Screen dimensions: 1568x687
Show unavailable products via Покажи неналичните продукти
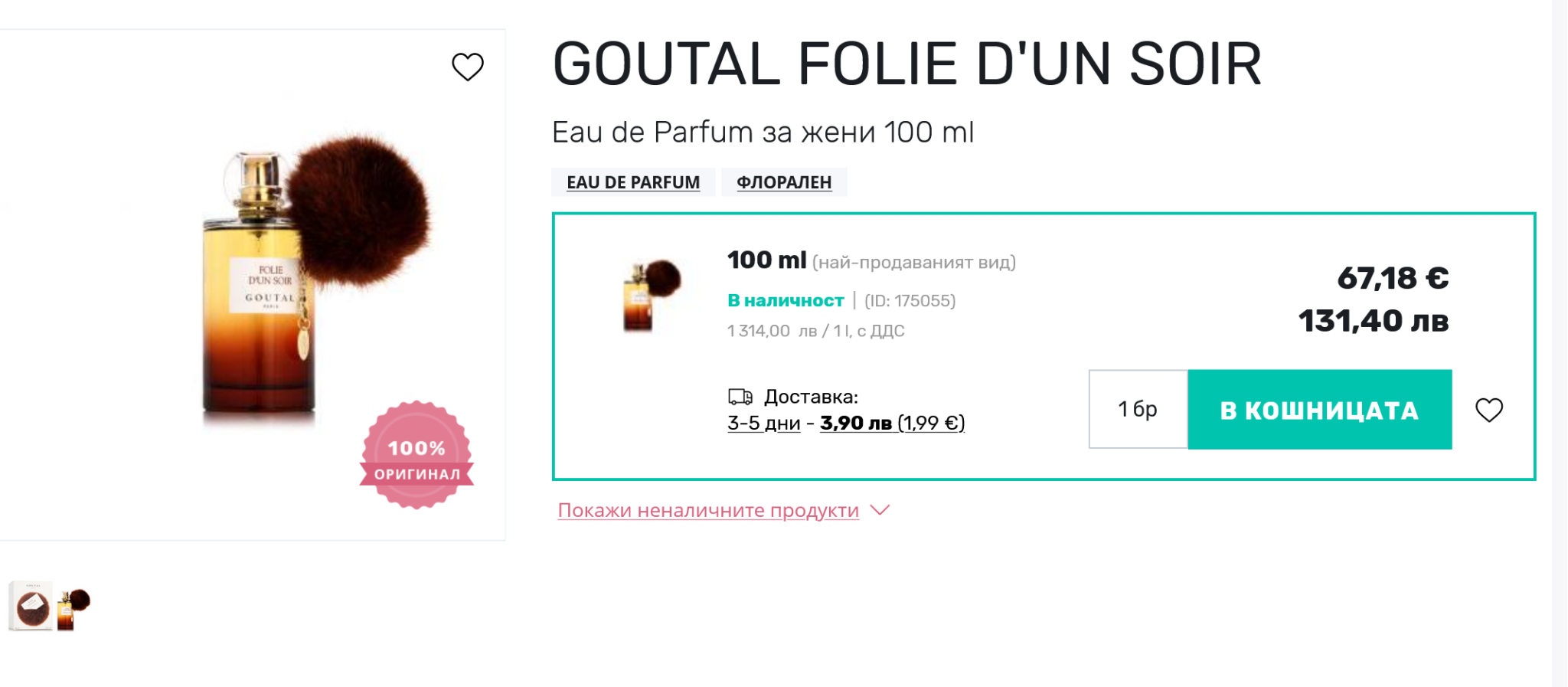click(708, 510)
